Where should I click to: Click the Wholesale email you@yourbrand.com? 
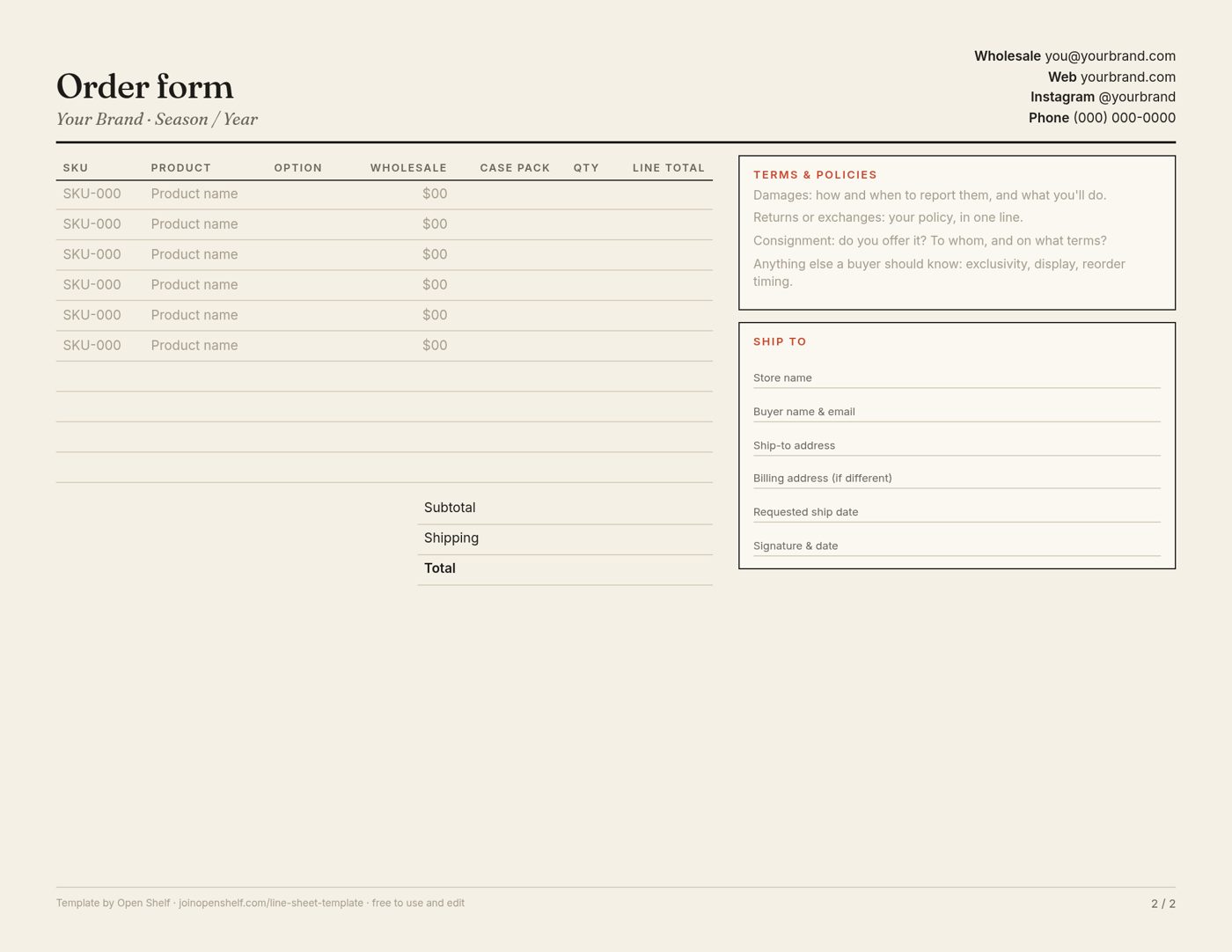(1110, 56)
